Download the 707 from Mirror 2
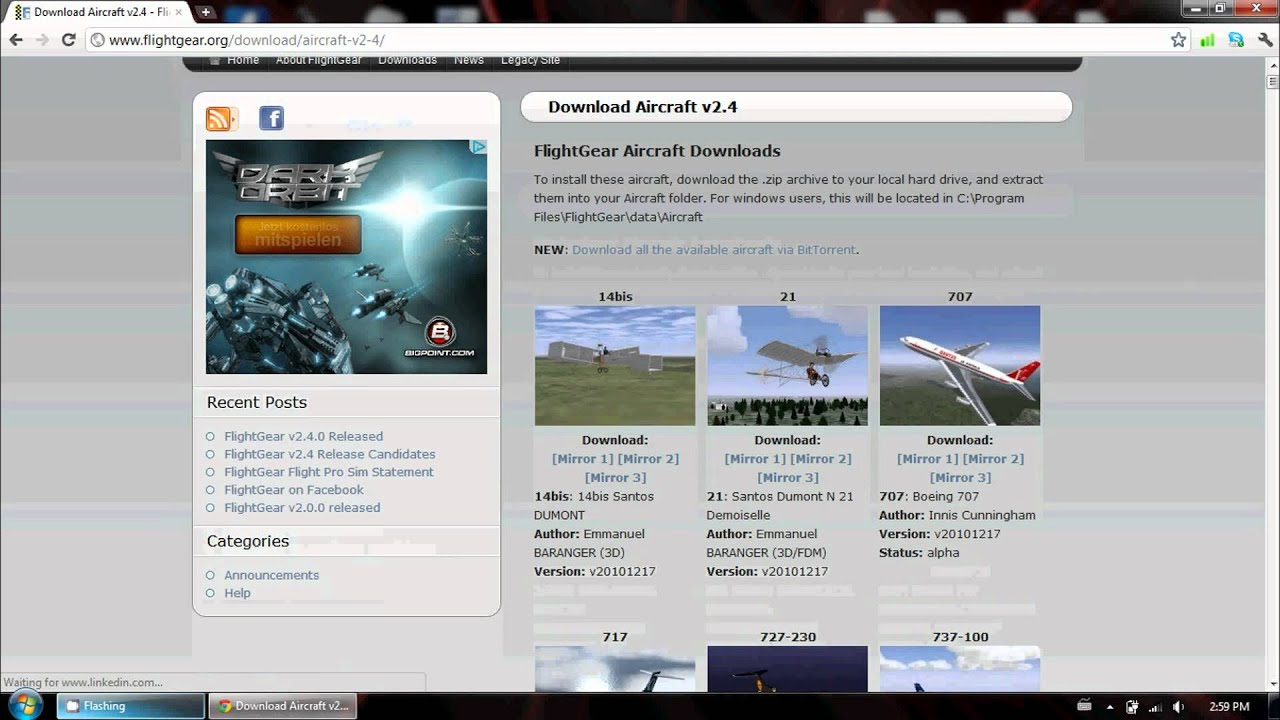 pyautogui.click(x=993, y=459)
